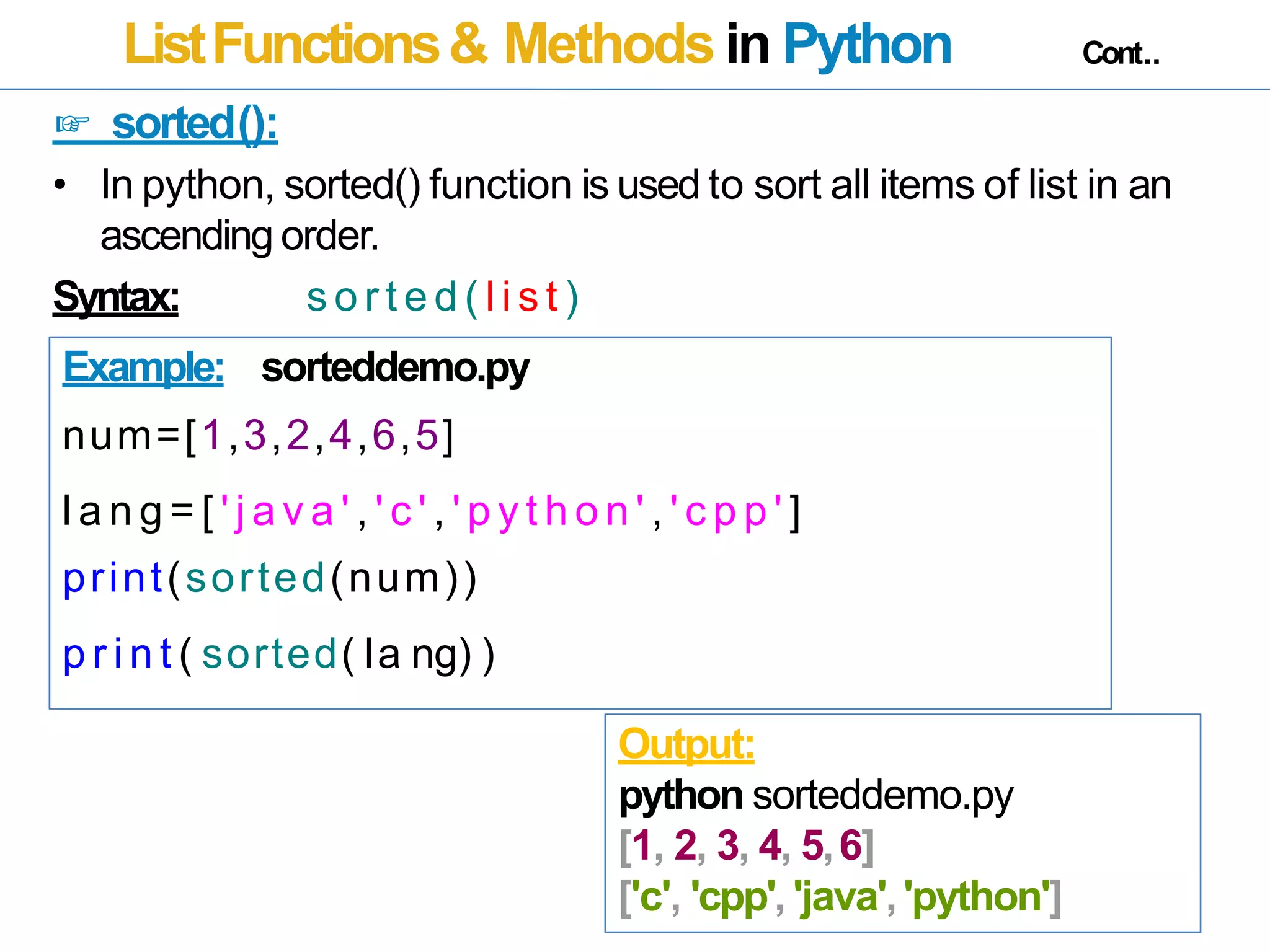Click the pointing hand bullet icon
Image resolution: width=1270 pixels, height=952 pixels.
(72, 125)
